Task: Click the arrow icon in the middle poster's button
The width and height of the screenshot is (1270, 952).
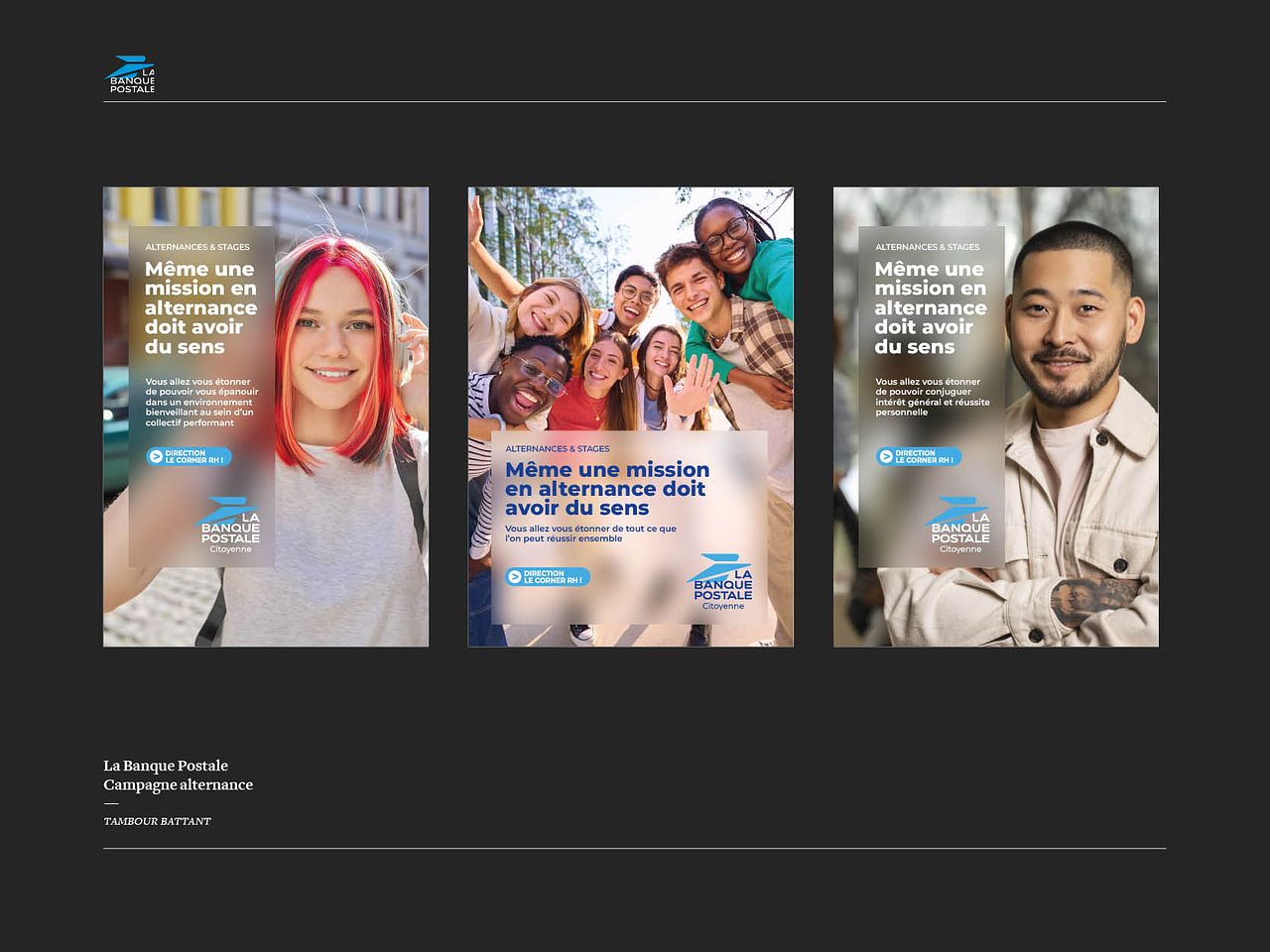Action: [515, 577]
